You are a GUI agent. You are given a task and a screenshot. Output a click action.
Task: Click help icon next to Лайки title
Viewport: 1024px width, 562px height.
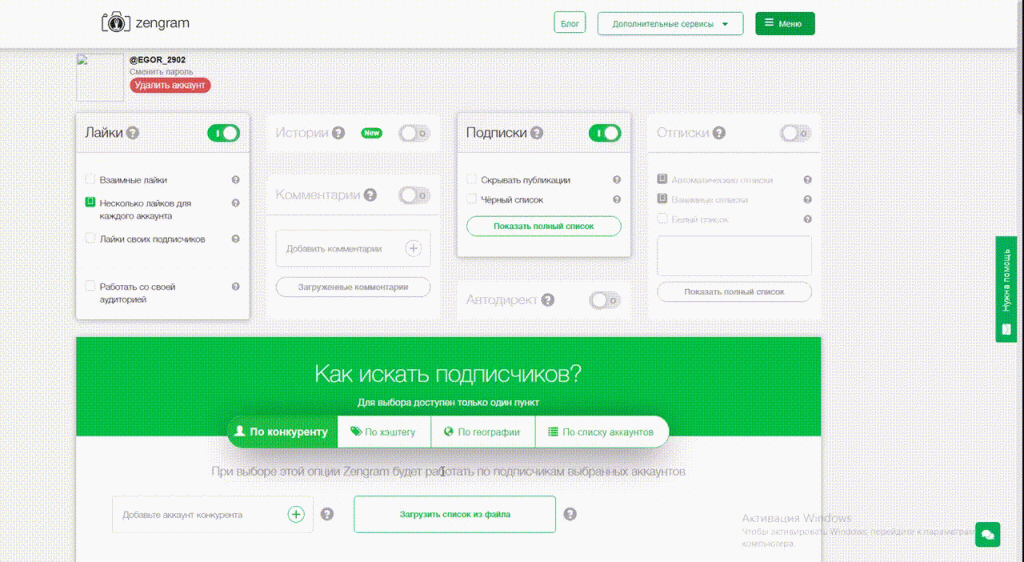click(133, 133)
